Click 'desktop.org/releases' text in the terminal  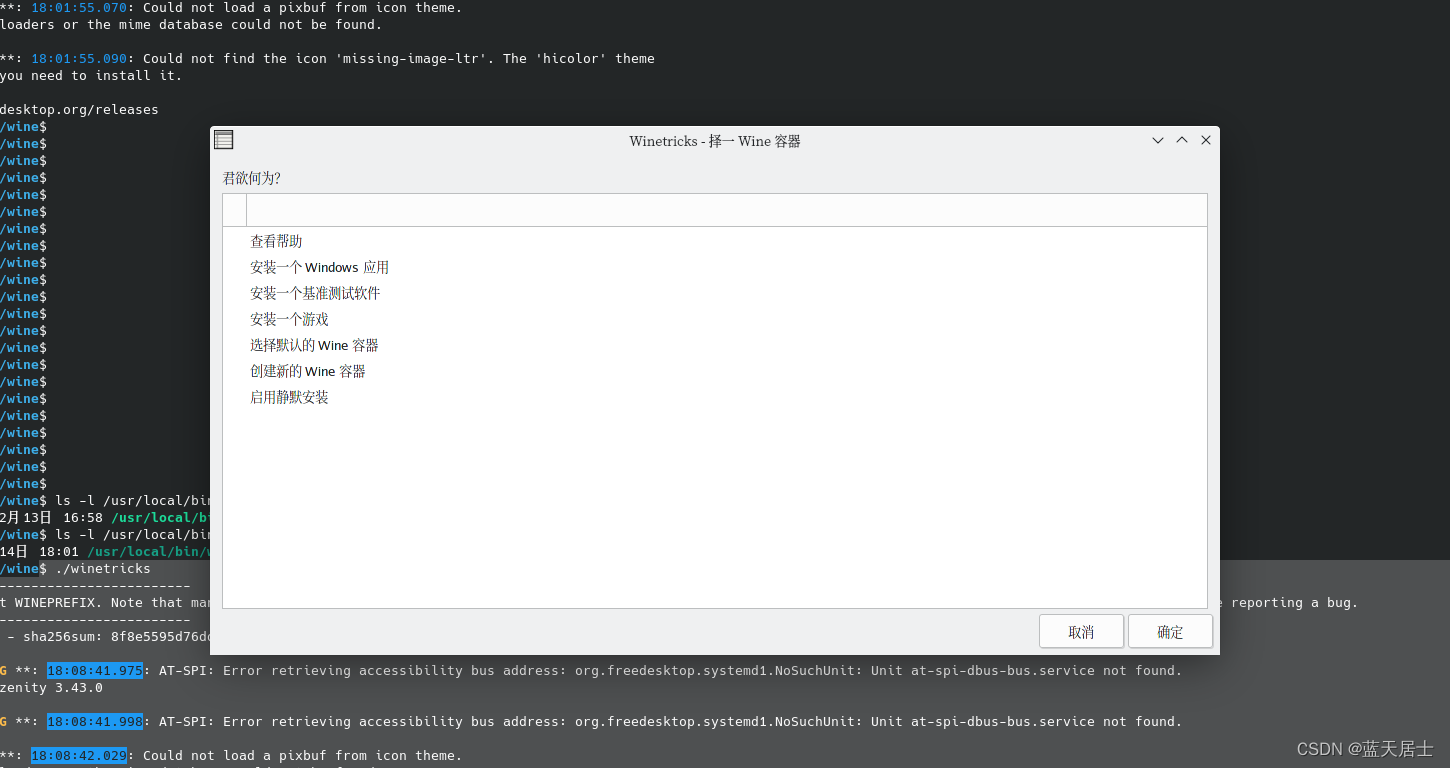tap(79, 110)
